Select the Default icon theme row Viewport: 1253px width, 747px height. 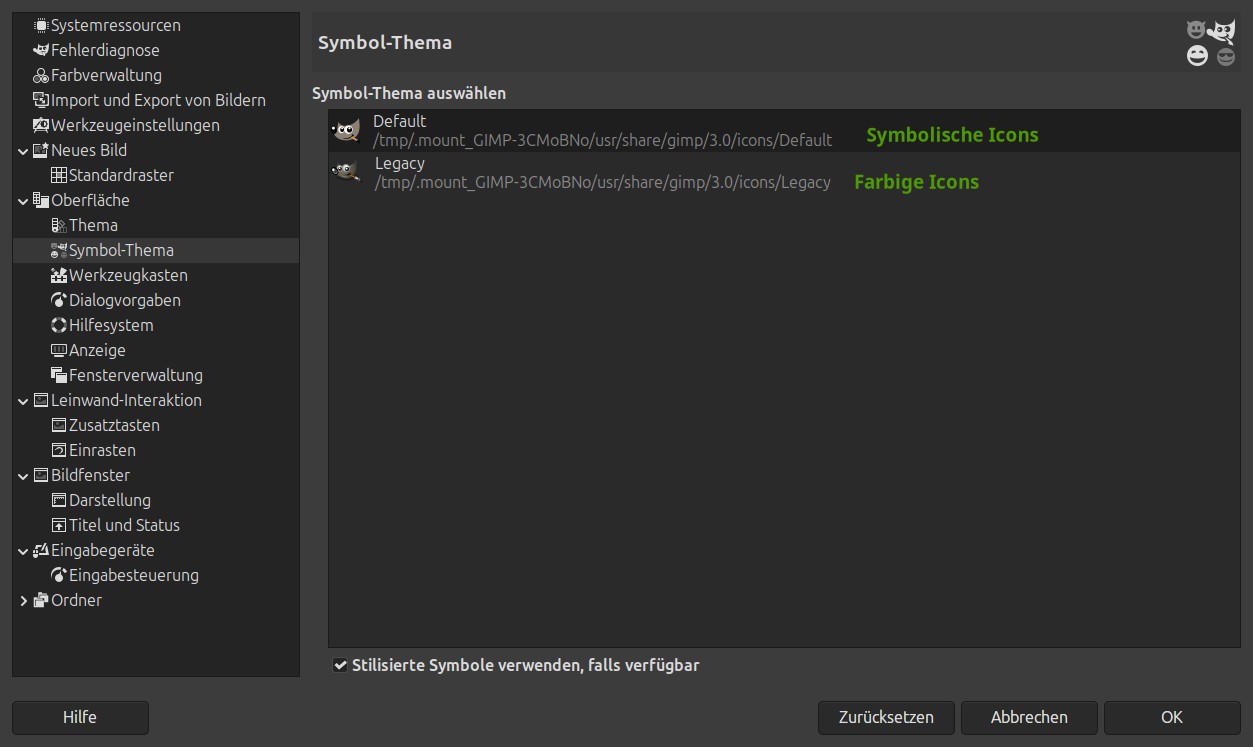[x=784, y=131]
